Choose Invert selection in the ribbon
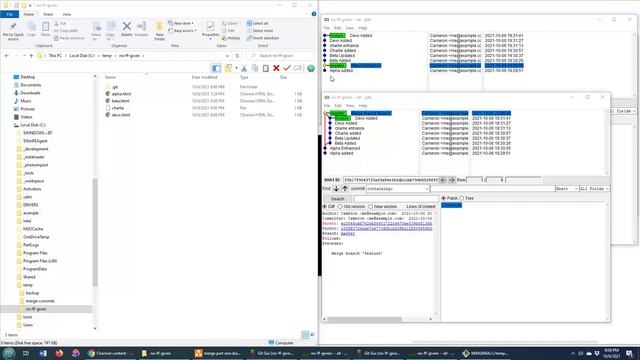The height and width of the screenshot is (360, 640). click(x=263, y=38)
